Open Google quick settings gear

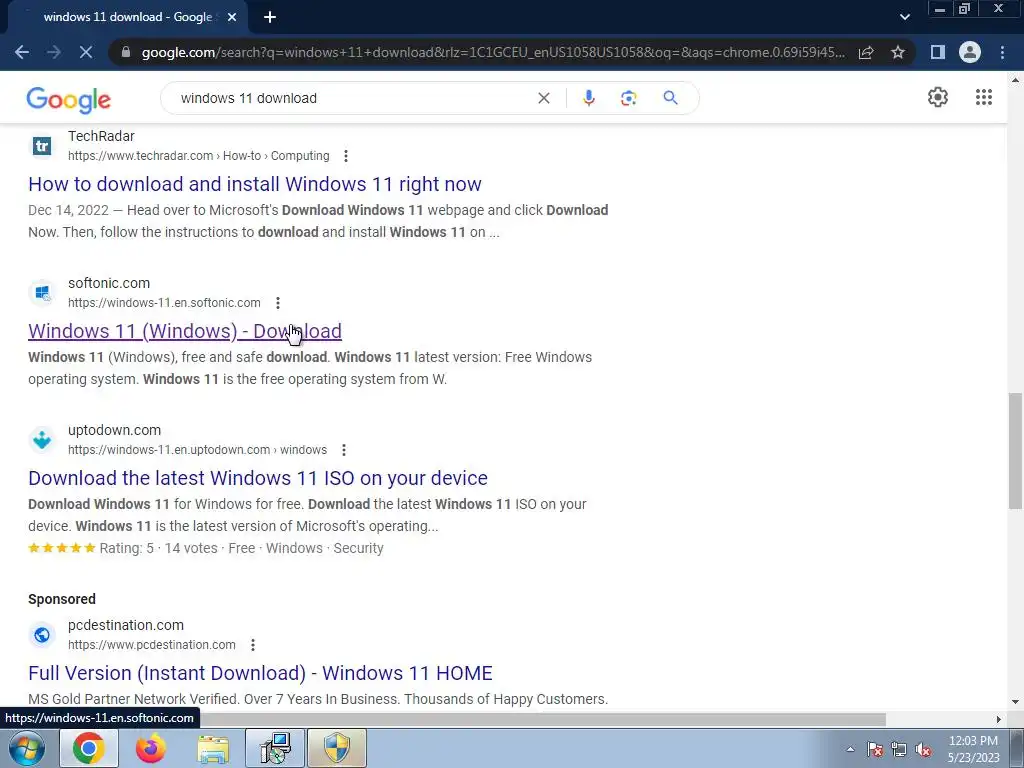click(x=938, y=97)
